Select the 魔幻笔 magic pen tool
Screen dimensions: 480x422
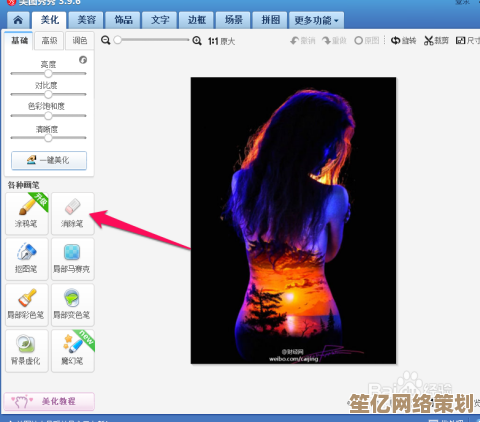click(x=73, y=351)
